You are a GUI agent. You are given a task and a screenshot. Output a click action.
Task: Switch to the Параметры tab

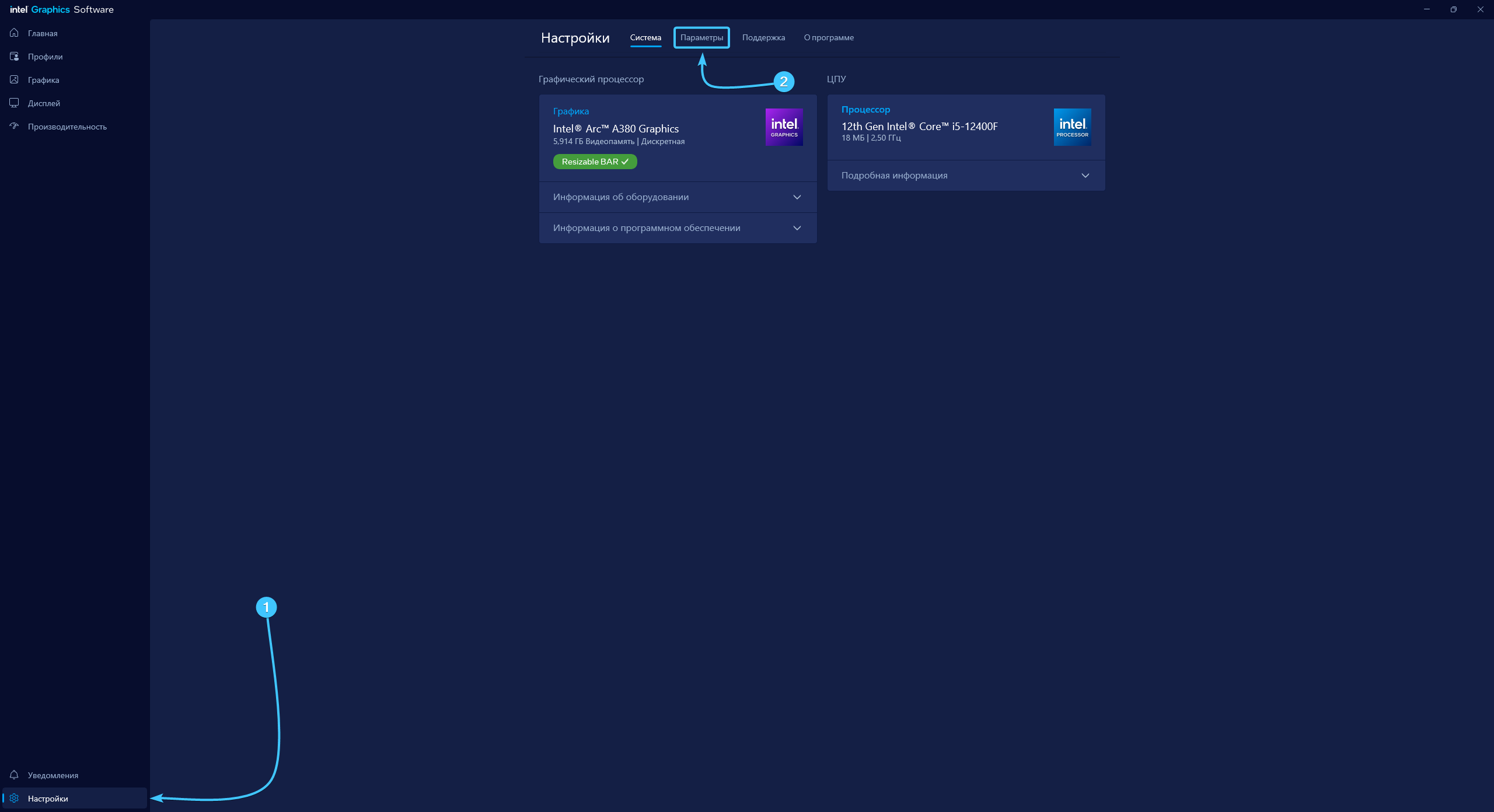coord(701,37)
